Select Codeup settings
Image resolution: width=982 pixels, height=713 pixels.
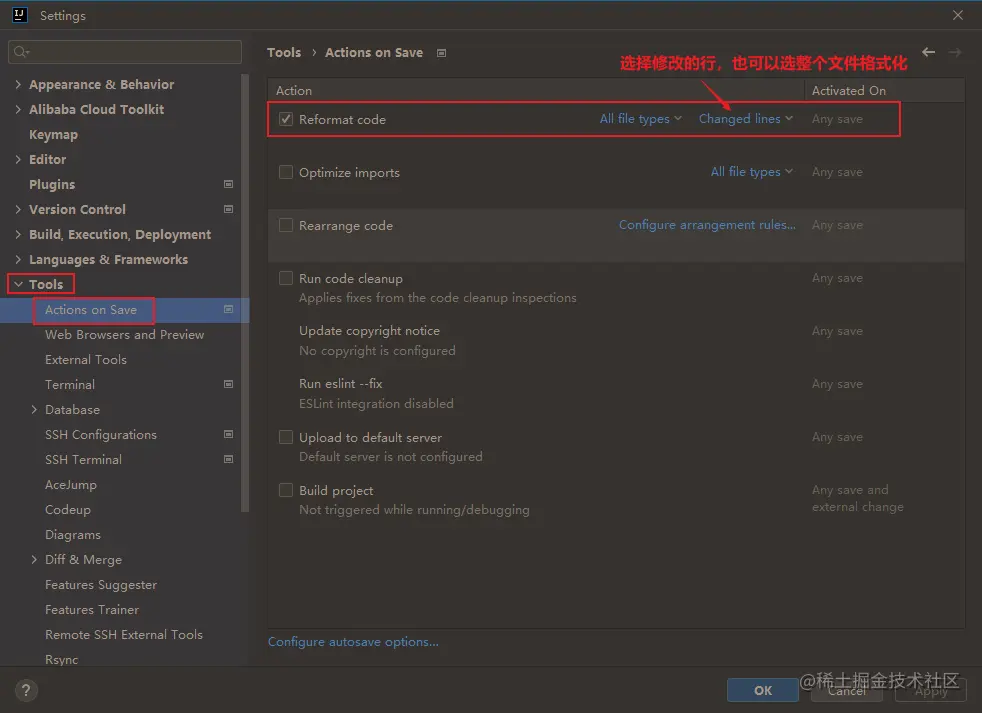pyautogui.click(x=68, y=510)
